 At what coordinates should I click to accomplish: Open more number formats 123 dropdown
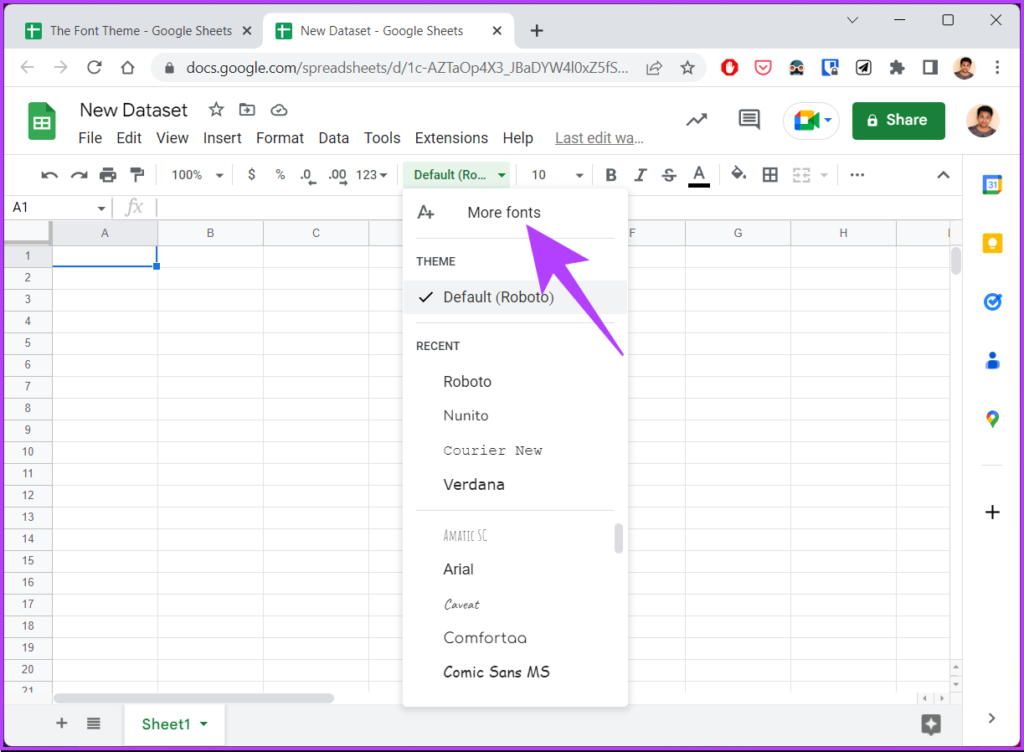click(x=372, y=175)
